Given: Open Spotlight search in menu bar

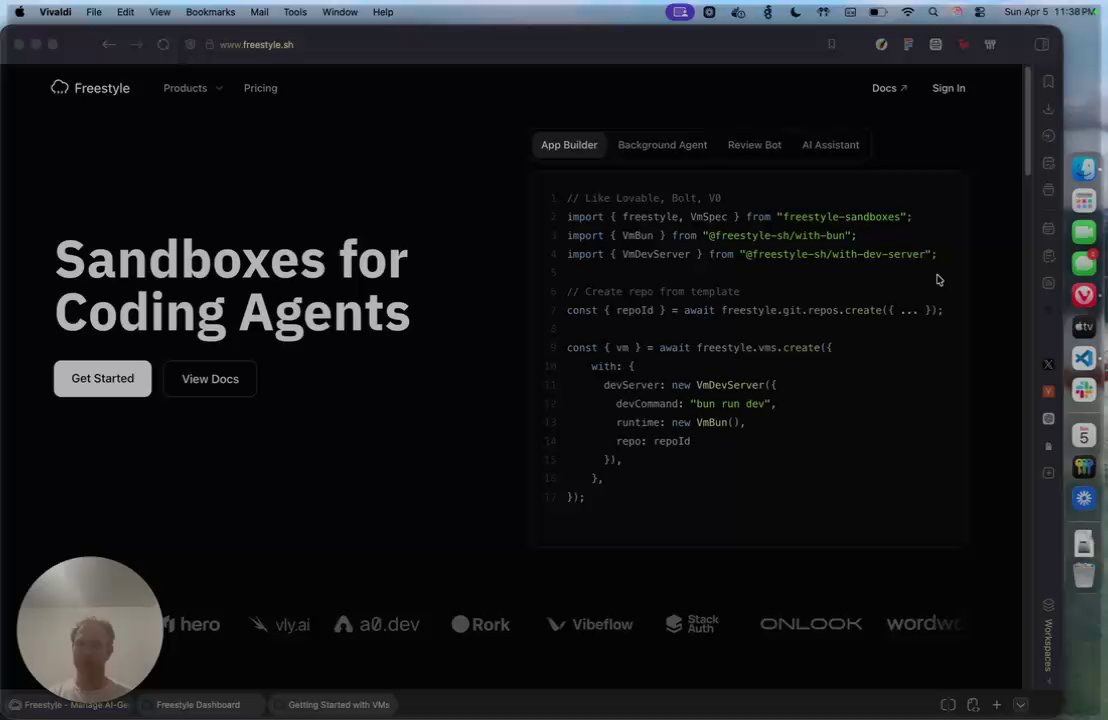Looking at the screenshot, I should tap(933, 12).
